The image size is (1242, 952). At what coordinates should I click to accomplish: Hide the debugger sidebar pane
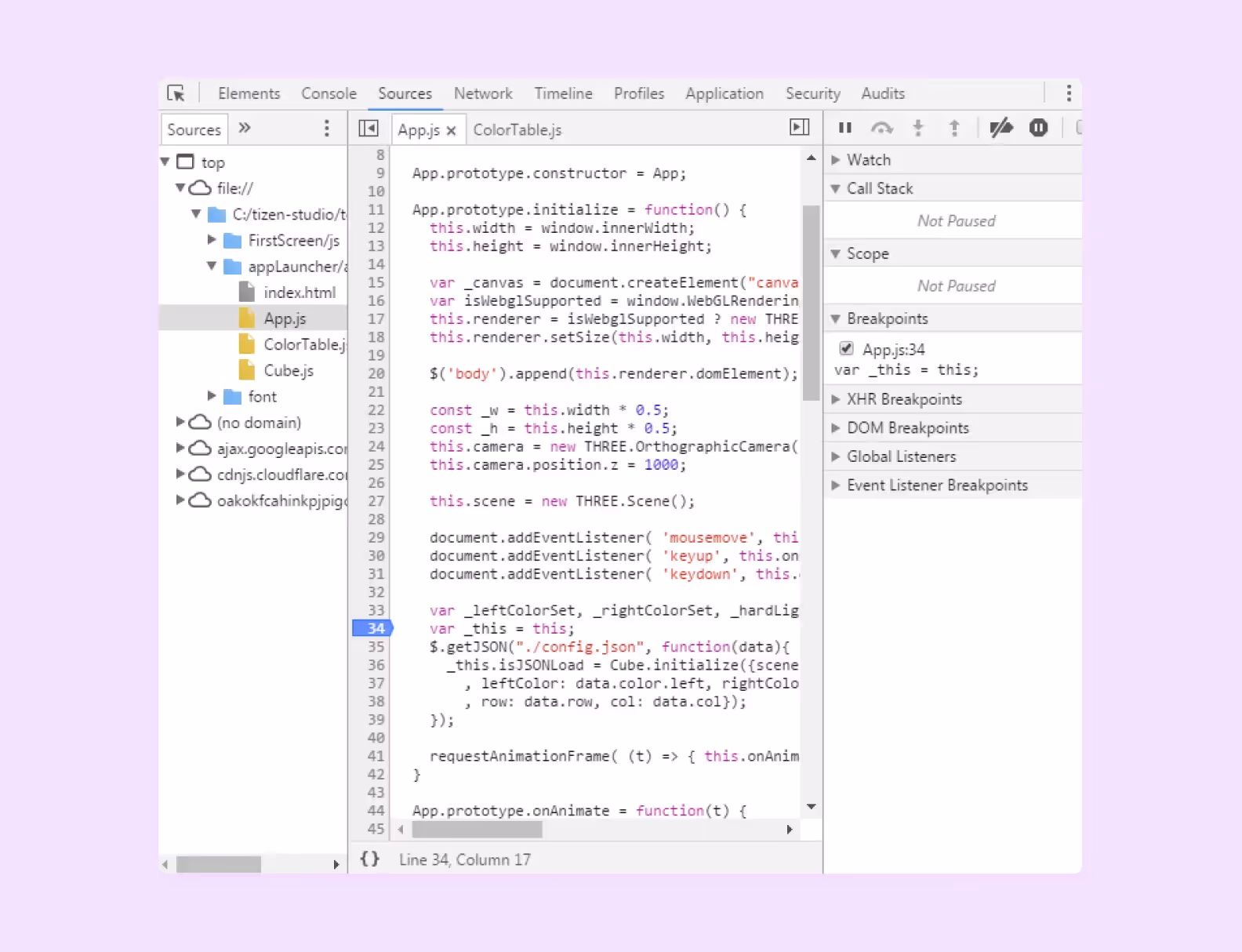coord(799,127)
